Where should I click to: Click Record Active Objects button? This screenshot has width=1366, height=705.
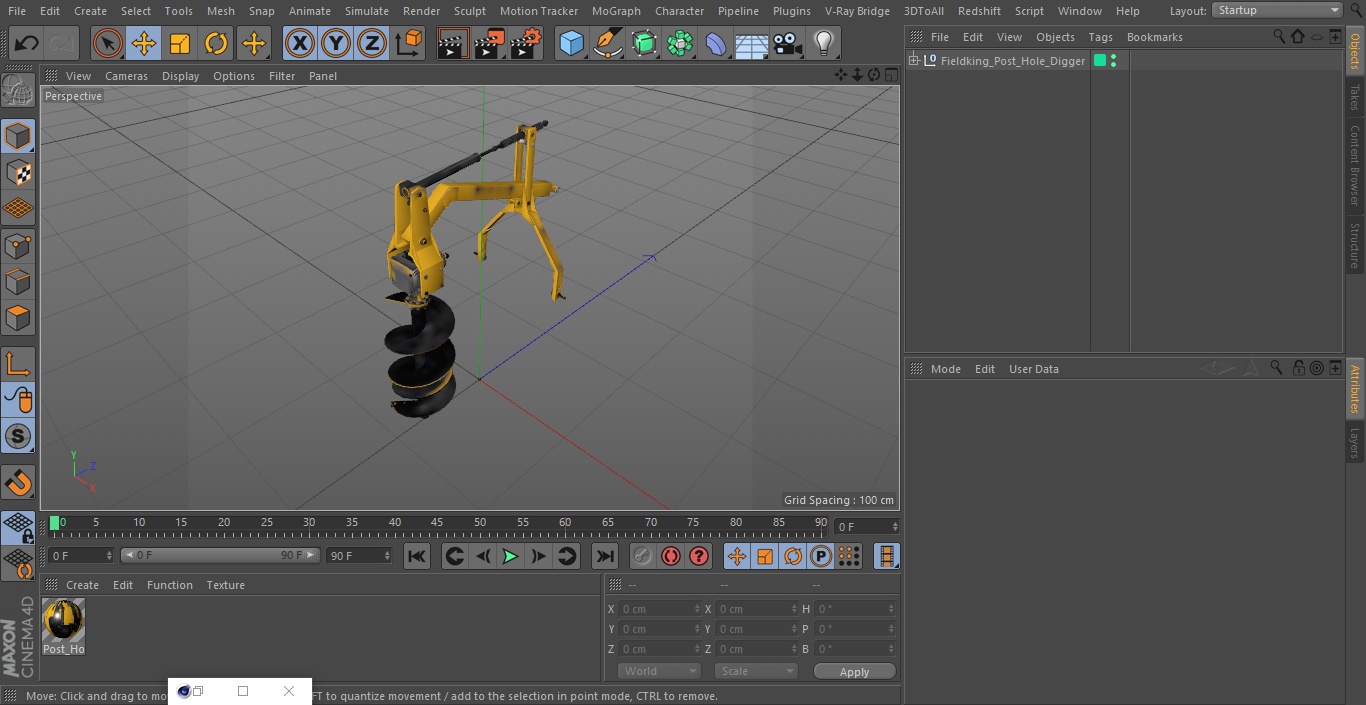642,556
